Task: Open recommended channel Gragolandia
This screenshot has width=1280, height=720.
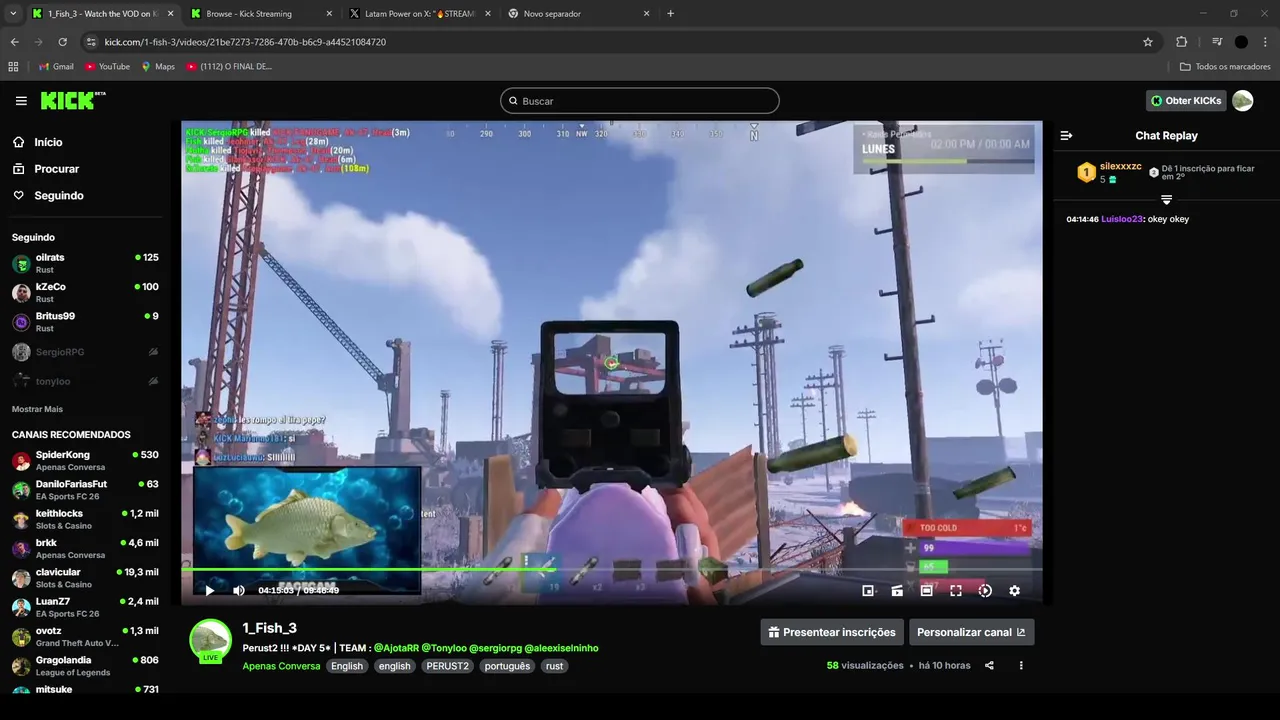Action: point(85,666)
